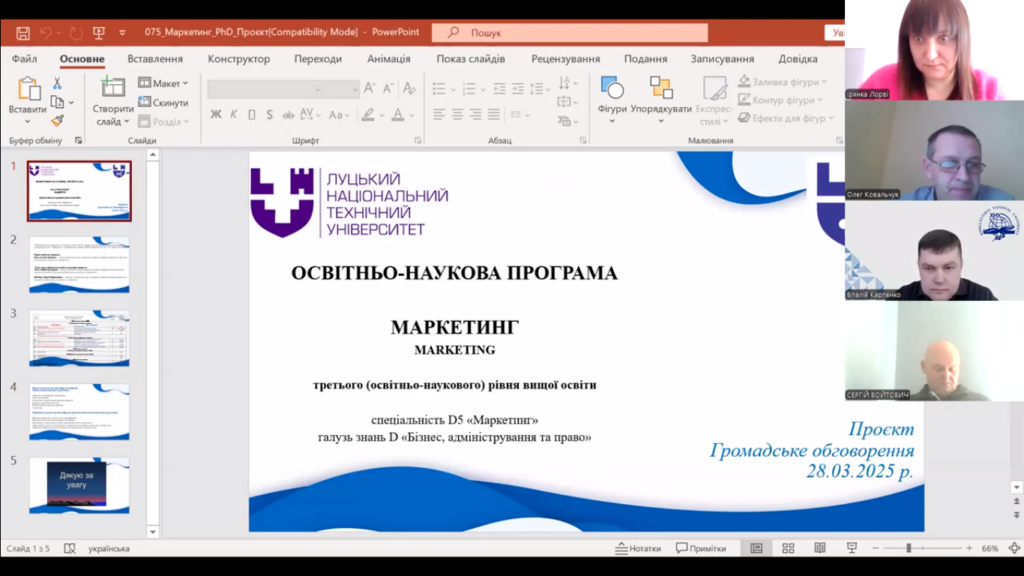The width and height of the screenshot is (1024, 576).
Task: Toggle bold with the Ж button
Action: click(x=216, y=115)
